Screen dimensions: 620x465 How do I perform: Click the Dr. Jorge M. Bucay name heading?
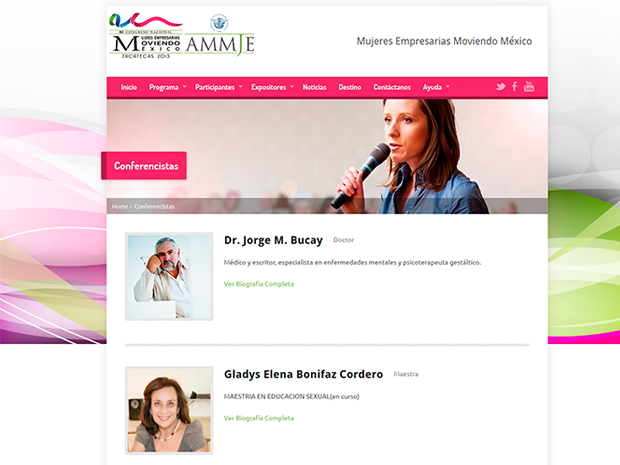coord(273,240)
